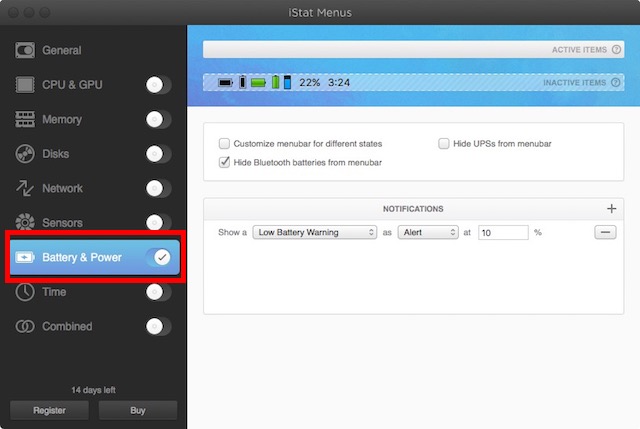Open the Time section
The image size is (640, 429).
(54, 292)
